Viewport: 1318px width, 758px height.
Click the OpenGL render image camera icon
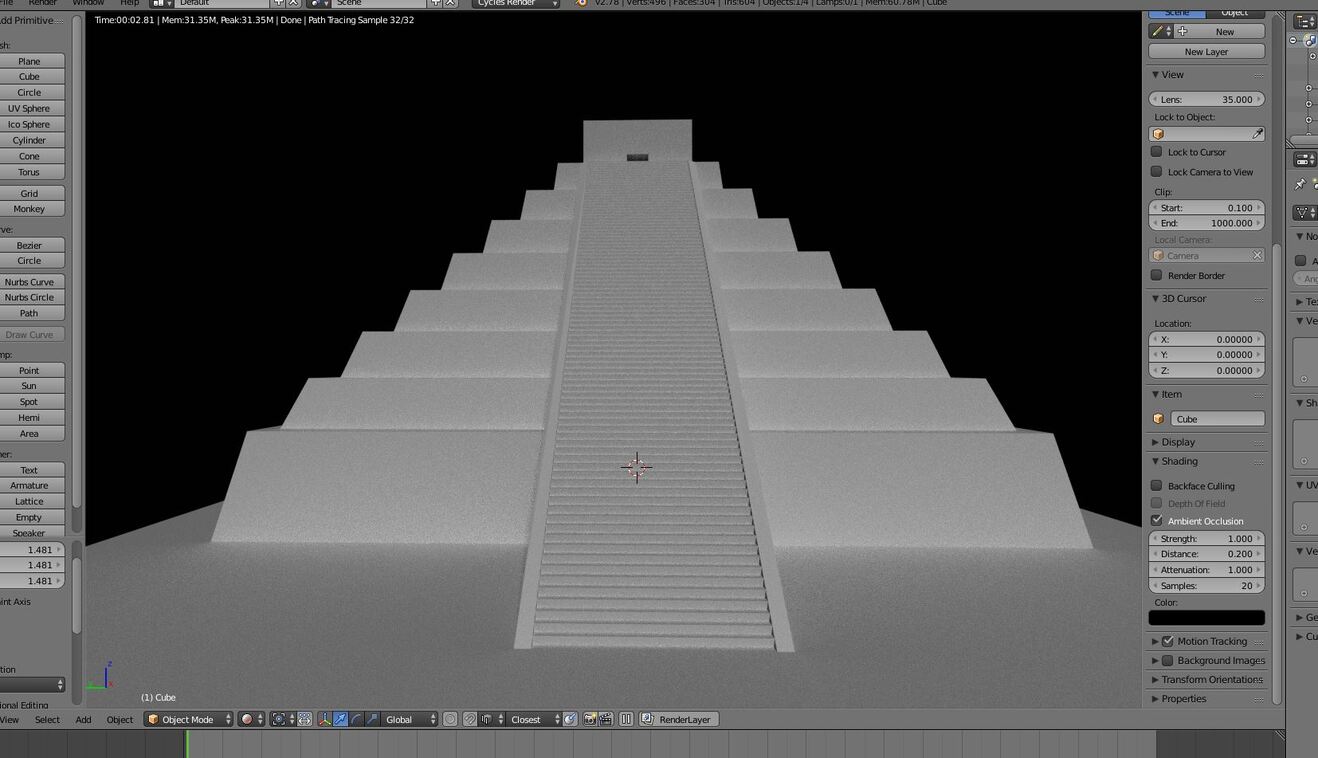click(590, 719)
